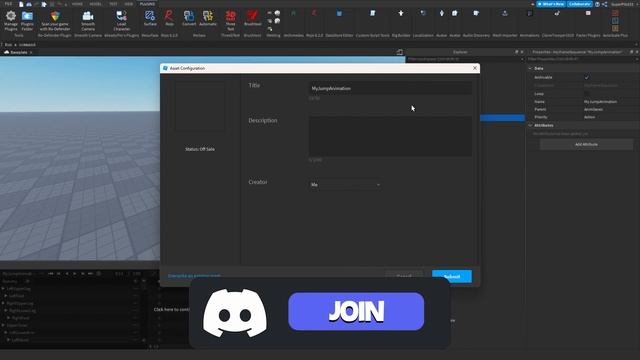Click Cancel in Asset Configuration

pyautogui.click(x=404, y=276)
